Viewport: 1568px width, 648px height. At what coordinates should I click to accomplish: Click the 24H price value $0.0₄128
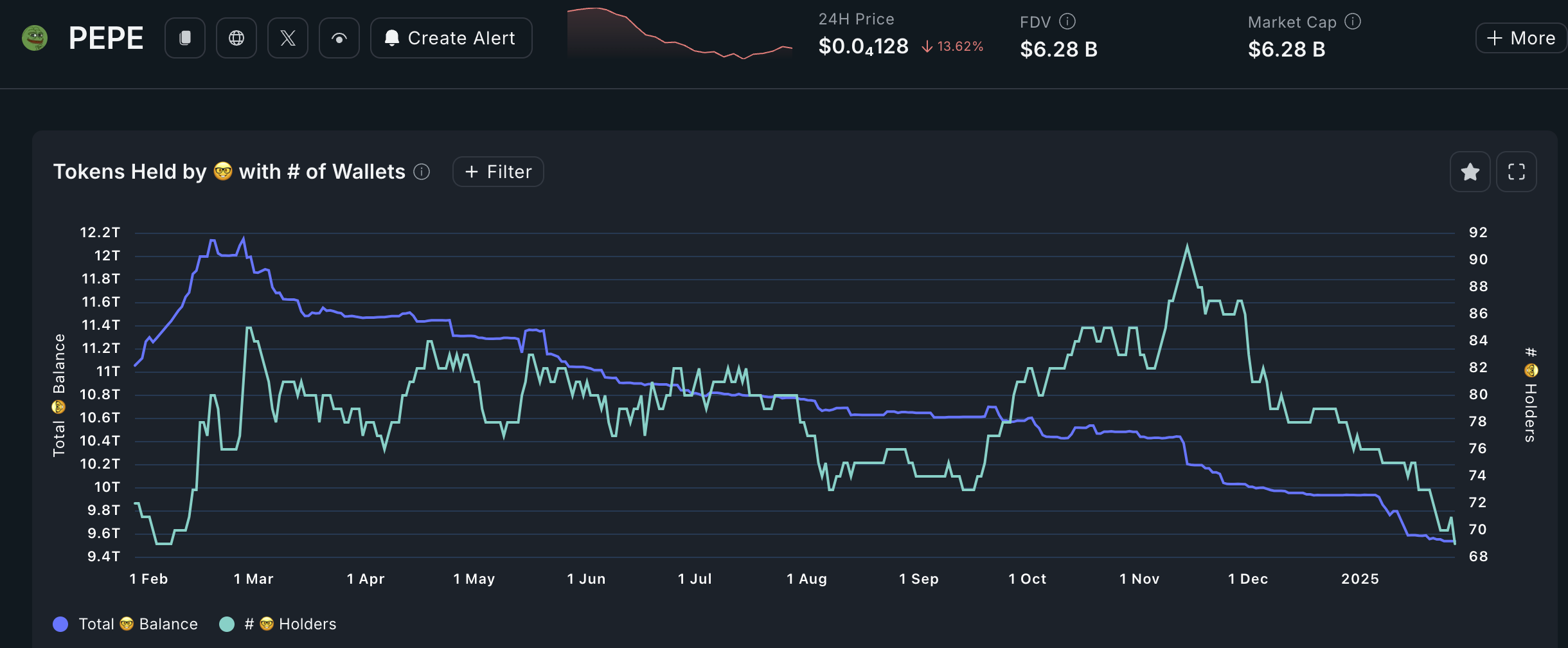[x=864, y=46]
